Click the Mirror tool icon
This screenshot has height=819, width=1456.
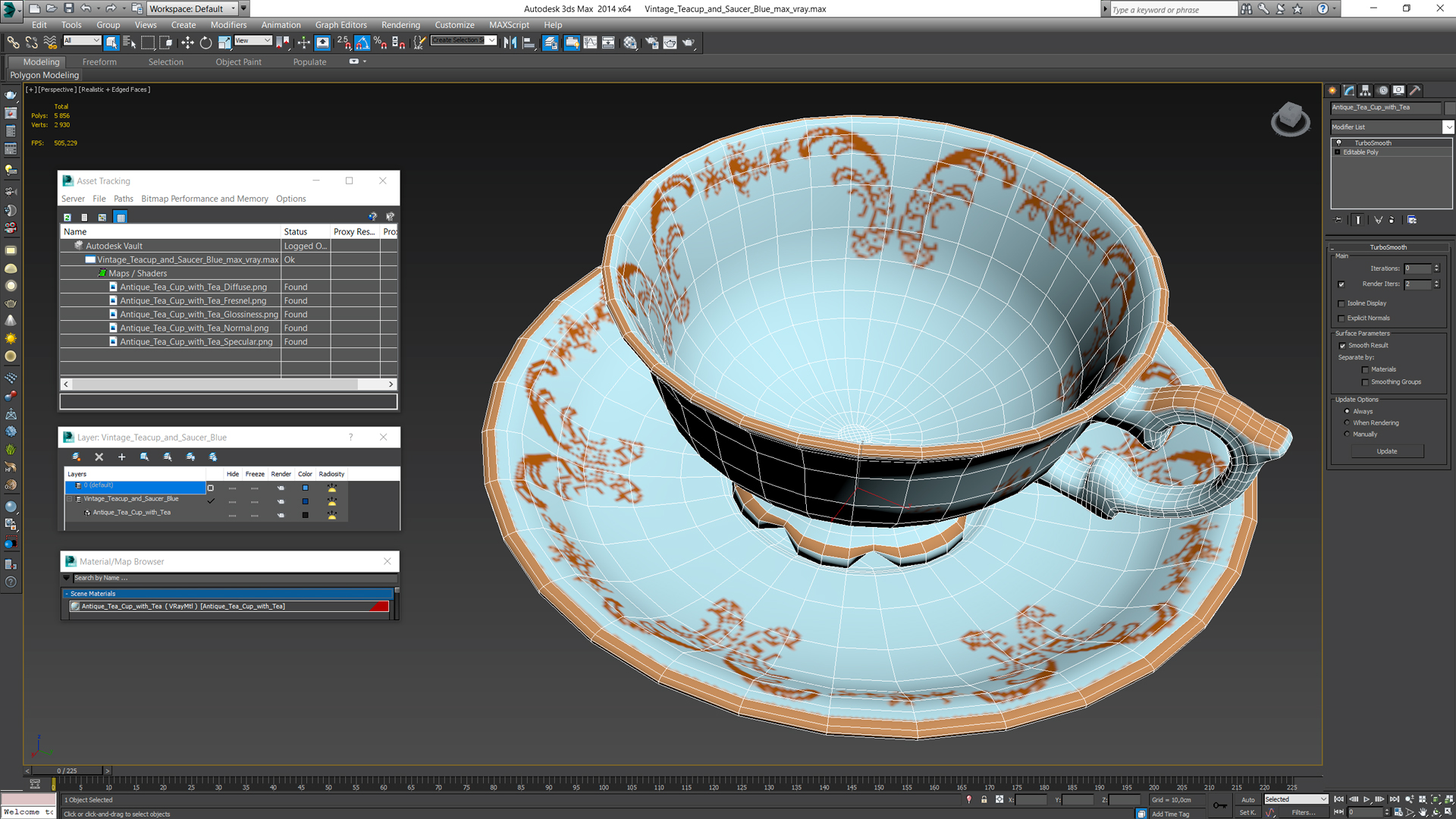[x=510, y=42]
